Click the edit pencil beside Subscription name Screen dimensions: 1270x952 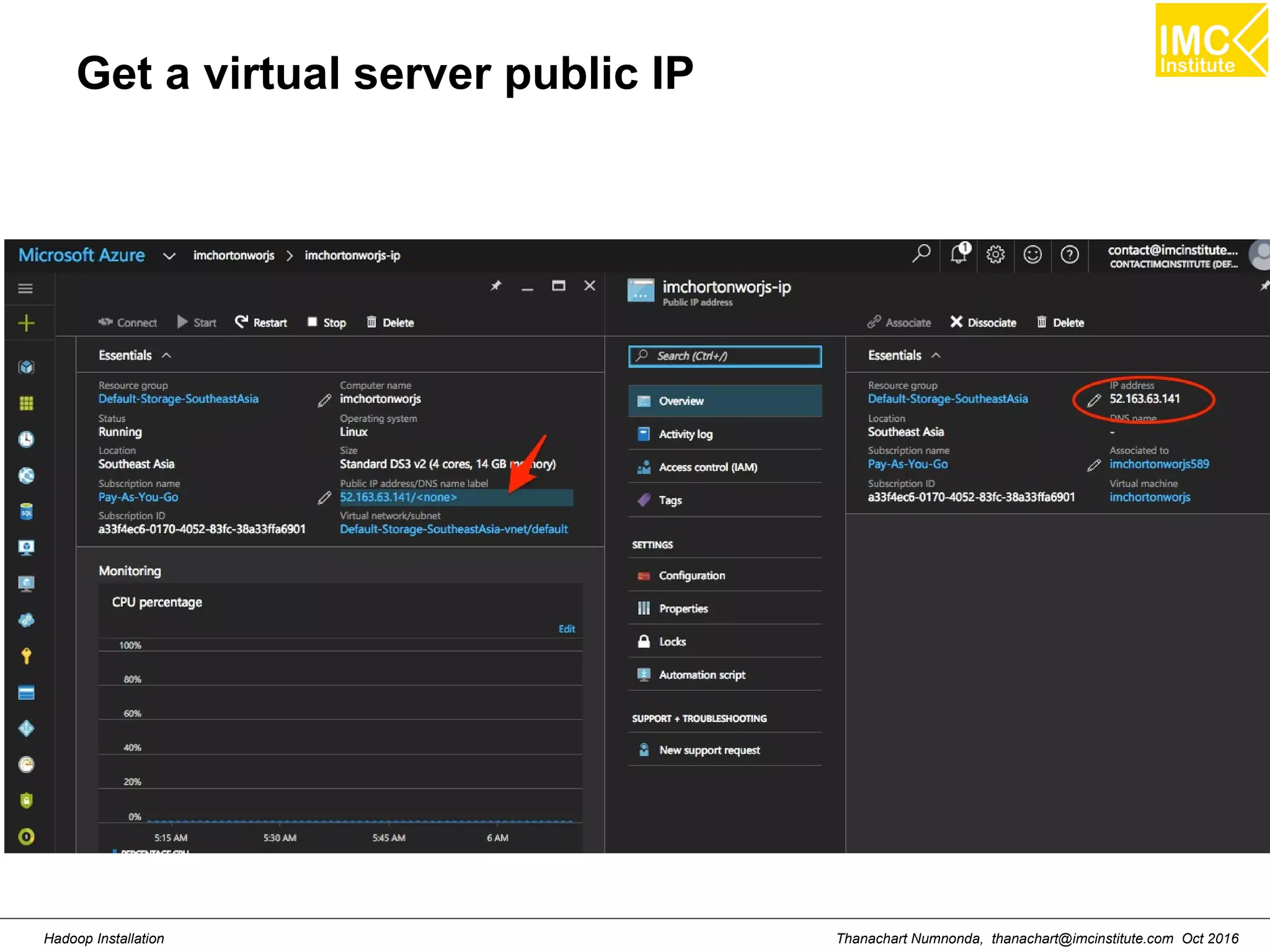pyautogui.click(x=324, y=498)
